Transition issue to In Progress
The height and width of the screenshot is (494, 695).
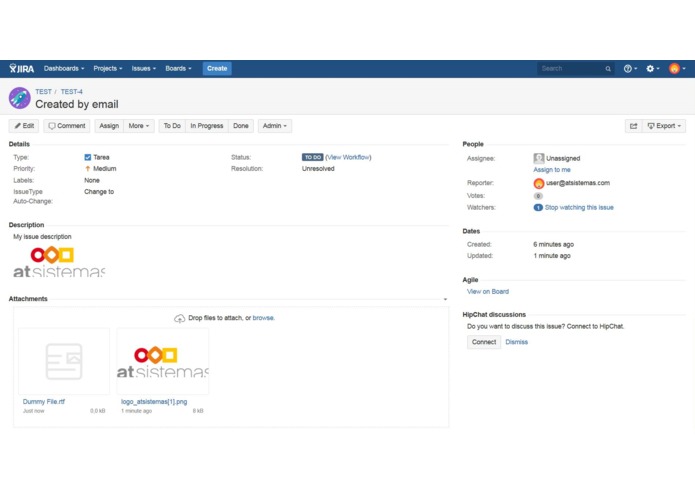click(x=207, y=126)
